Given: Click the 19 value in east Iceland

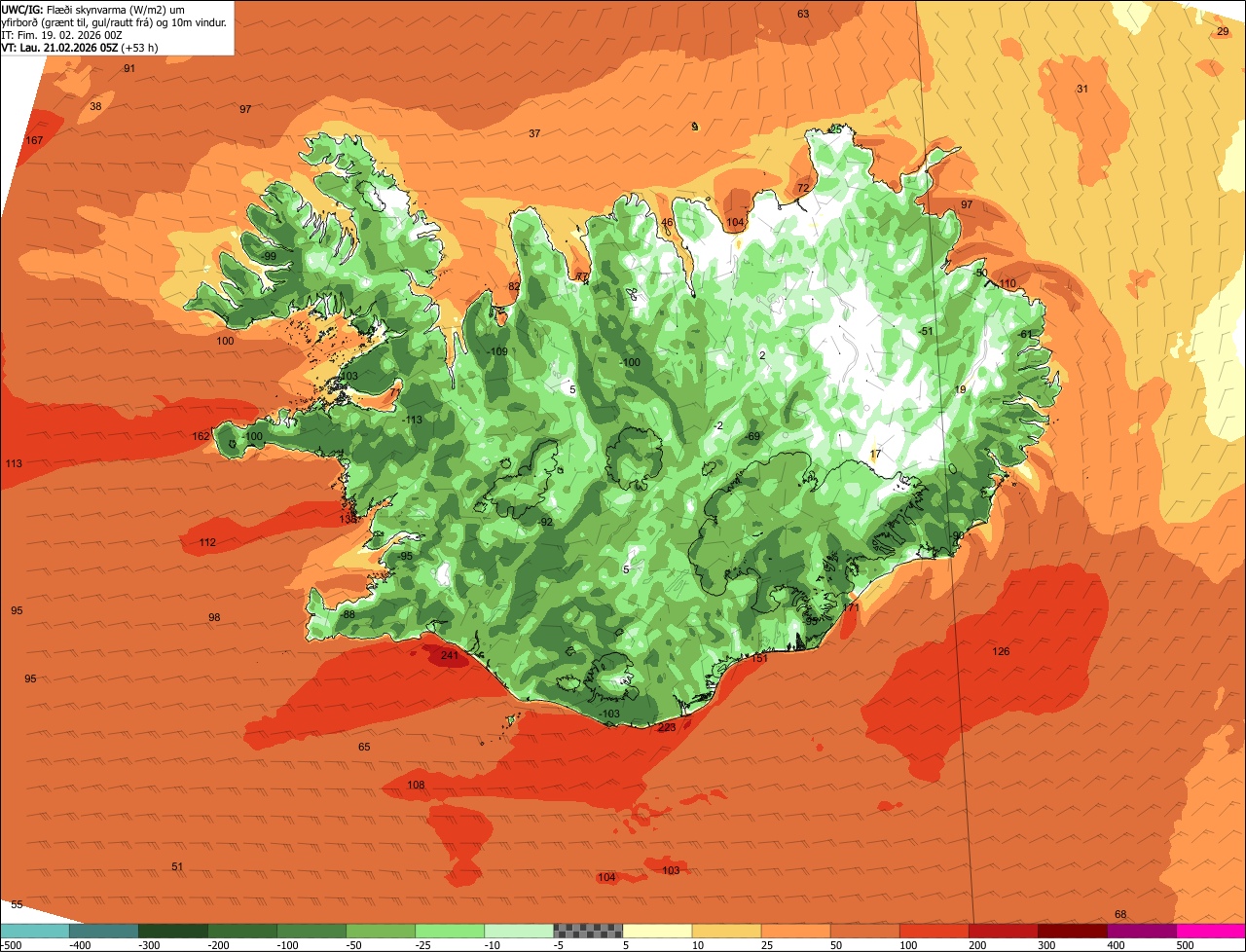Looking at the screenshot, I should click(961, 389).
